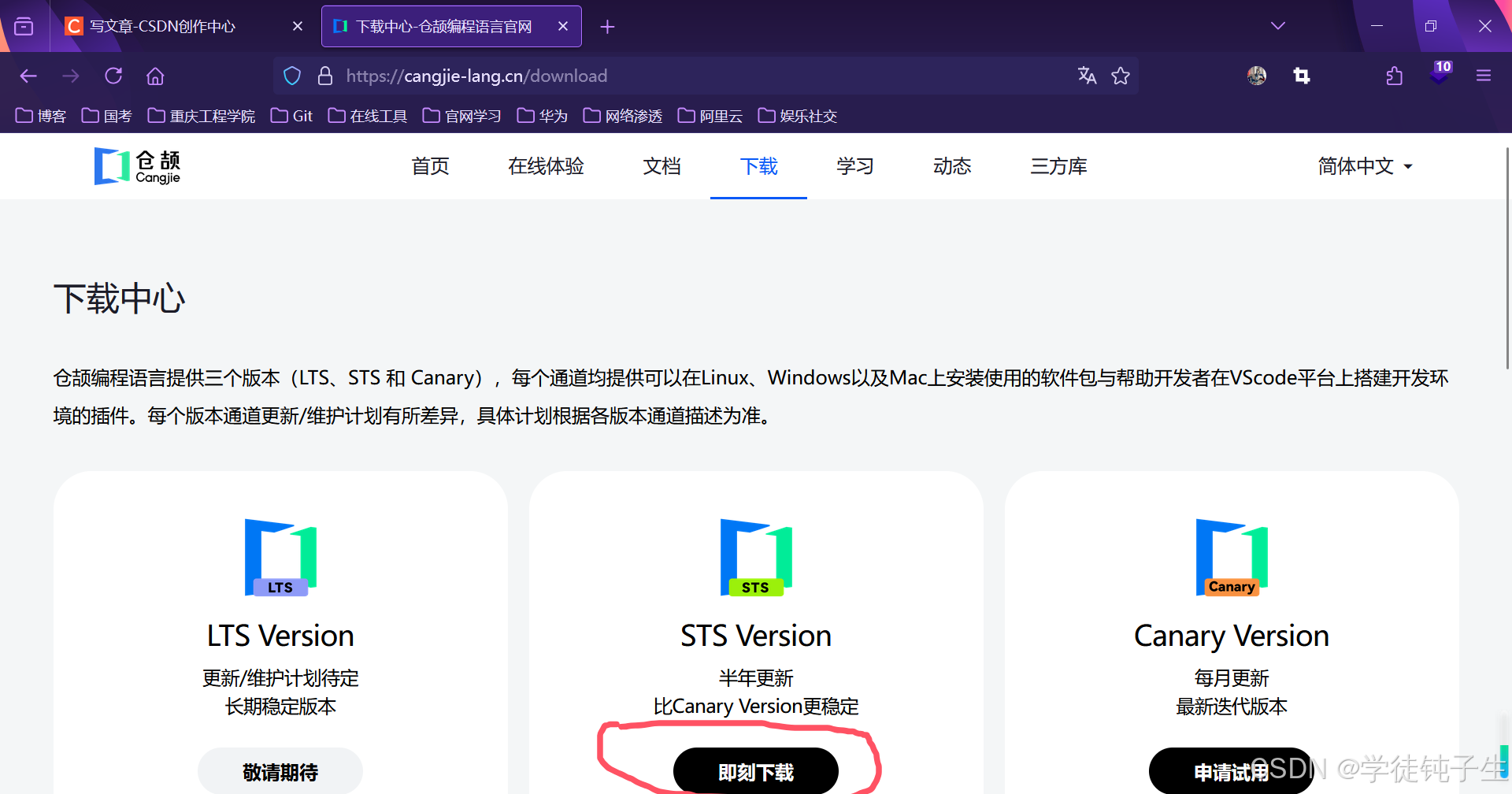Click the 最新迭代版本 text
Image resolution: width=1512 pixels, height=794 pixels.
(1232, 706)
